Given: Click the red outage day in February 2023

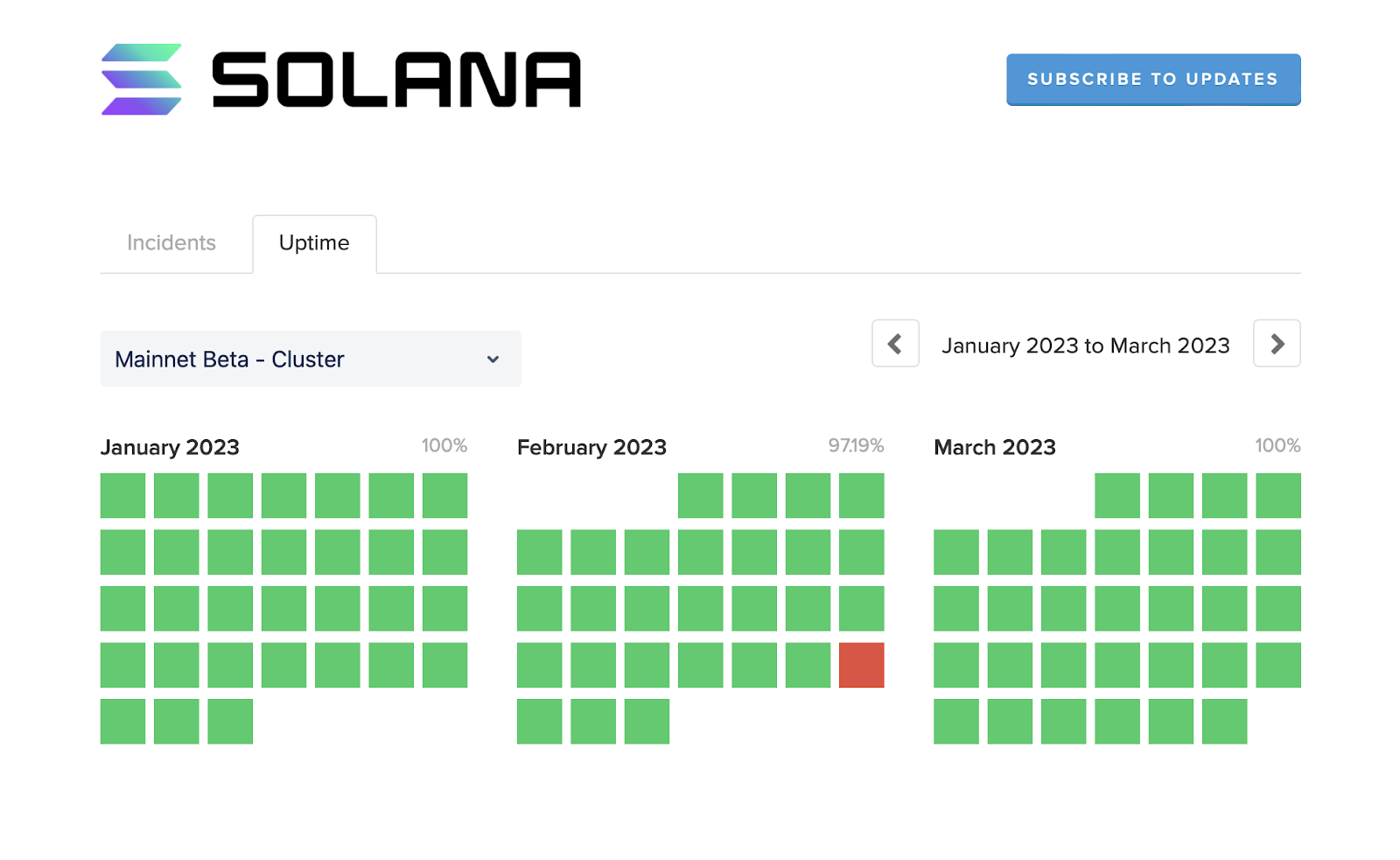Looking at the screenshot, I should (862, 665).
